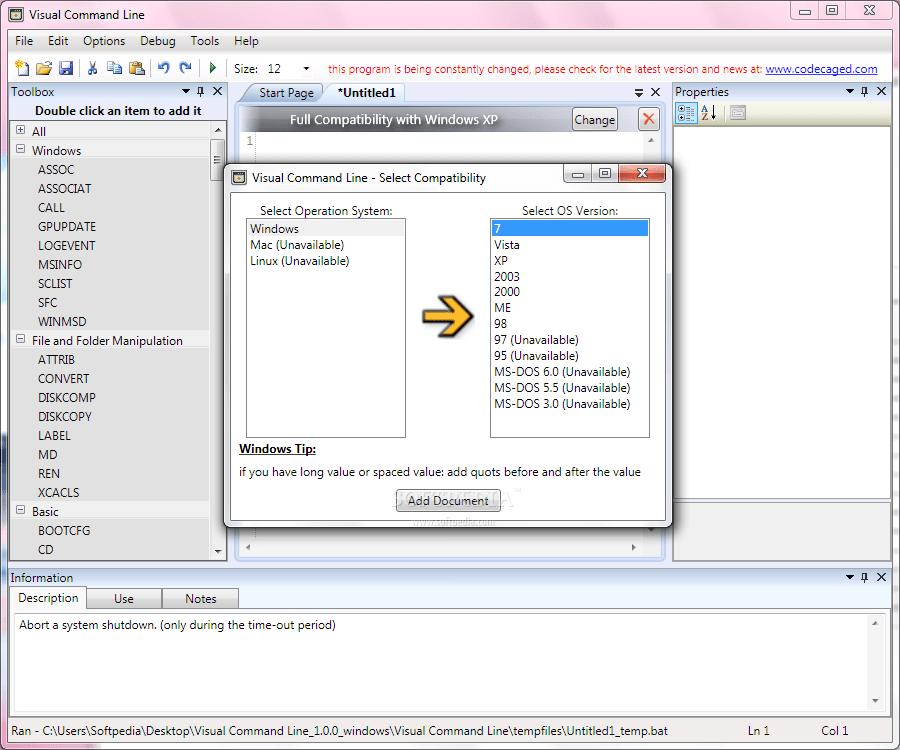Open the Help menu
Viewport: 900px width, 750px height.
pyautogui.click(x=246, y=41)
